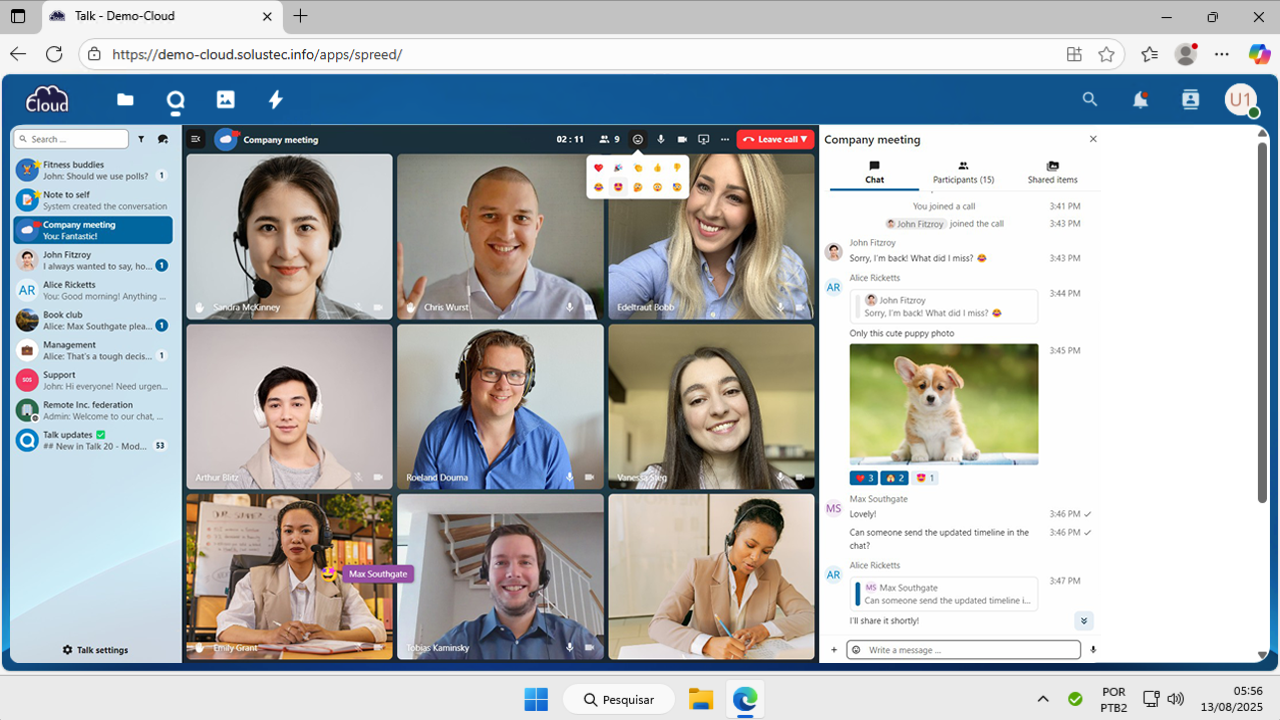Switch to the Shared items tab
The width and height of the screenshot is (1280, 720).
pyautogui.click(x=1052, y=173)
